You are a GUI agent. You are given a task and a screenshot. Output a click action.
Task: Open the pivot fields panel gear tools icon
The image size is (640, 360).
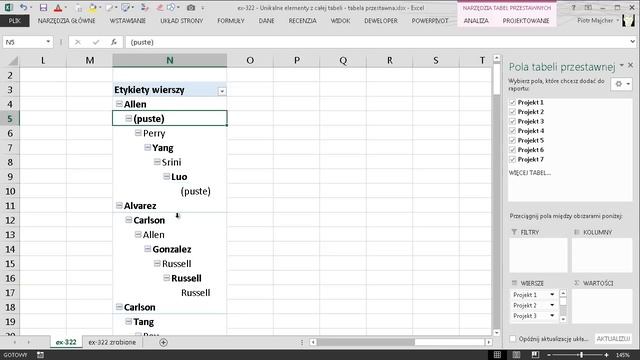point(622,84)
